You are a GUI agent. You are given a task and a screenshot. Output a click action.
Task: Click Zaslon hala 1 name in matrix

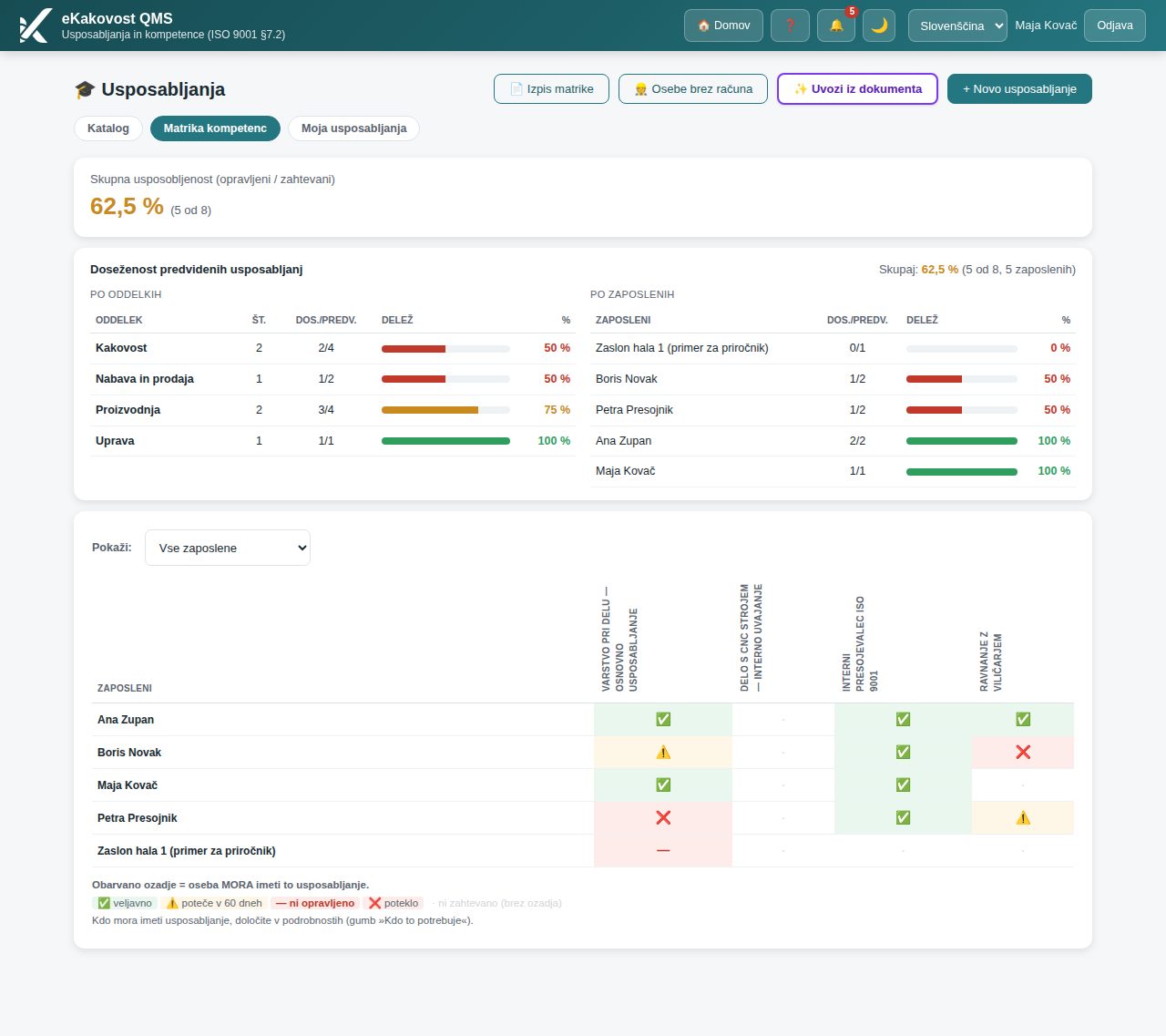point(187,851)
